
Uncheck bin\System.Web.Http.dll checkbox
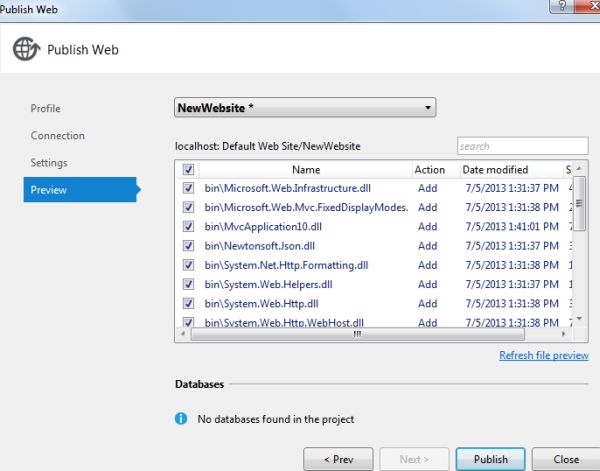pos(188,303)
